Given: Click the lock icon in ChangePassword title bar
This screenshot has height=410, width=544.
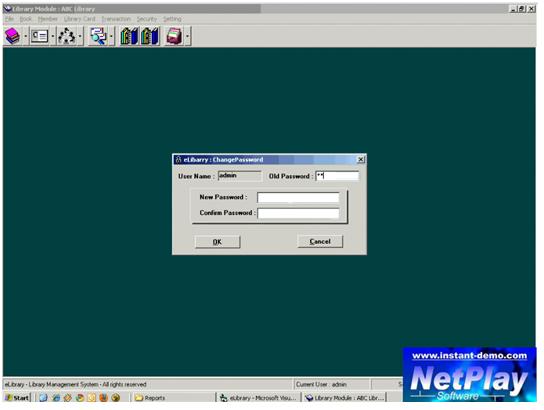Looking at the screenshot, I should [x=178, y=160].
